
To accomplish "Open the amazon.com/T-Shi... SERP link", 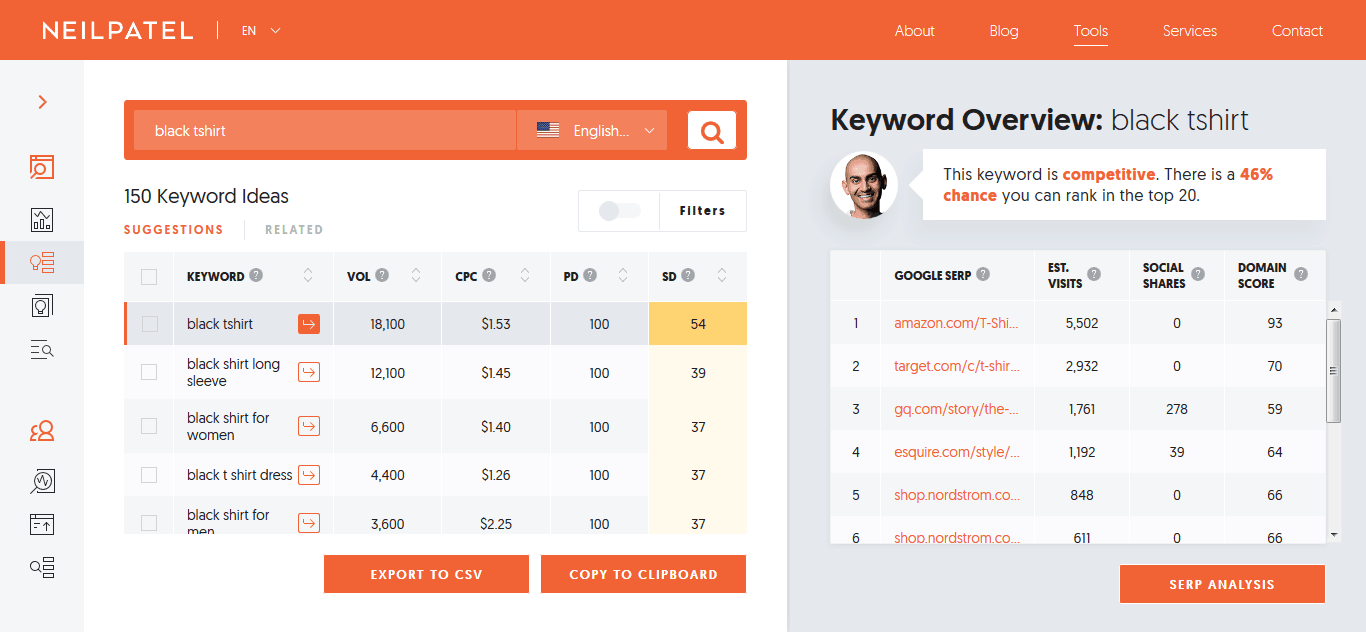I will (956, 324).
